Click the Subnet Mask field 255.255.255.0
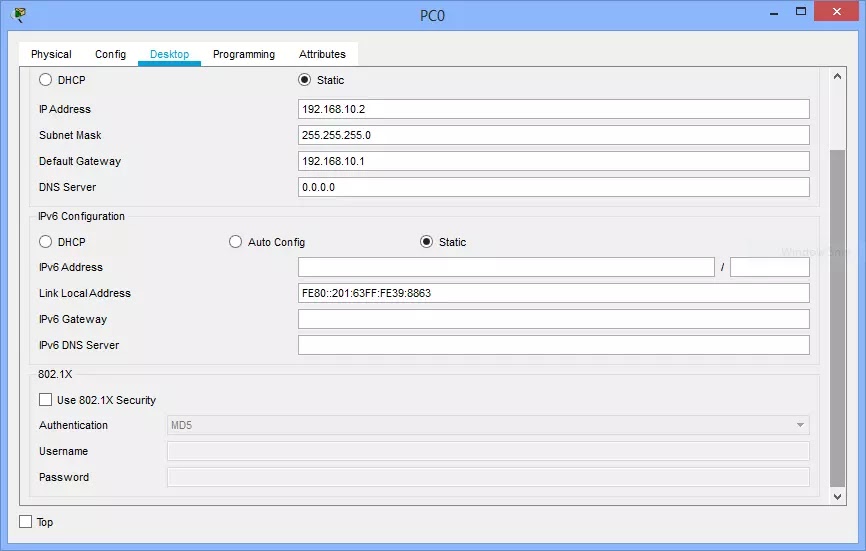Image resolution: width=866 pixels, height=551 pixels. point(553,135)
